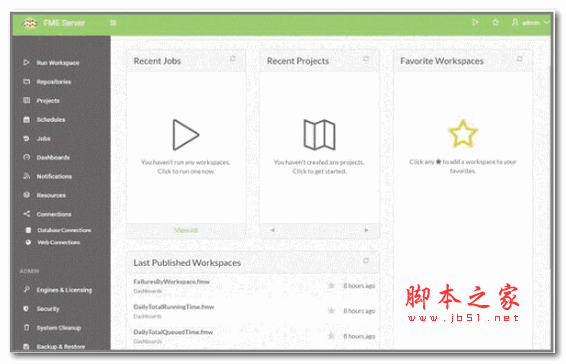This screenshot has width=566, height=364.
Task: Click the Notifications feed icon in sidebar
Action: point(26,176)
